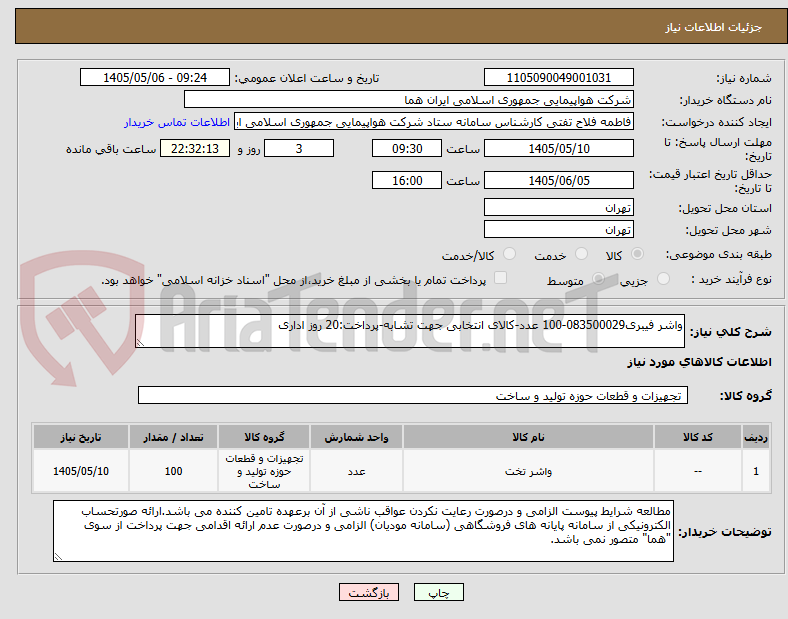This screenshot has height=619, width=788.
Task: Click the validity time field 16:00
Action: point(407,180)
